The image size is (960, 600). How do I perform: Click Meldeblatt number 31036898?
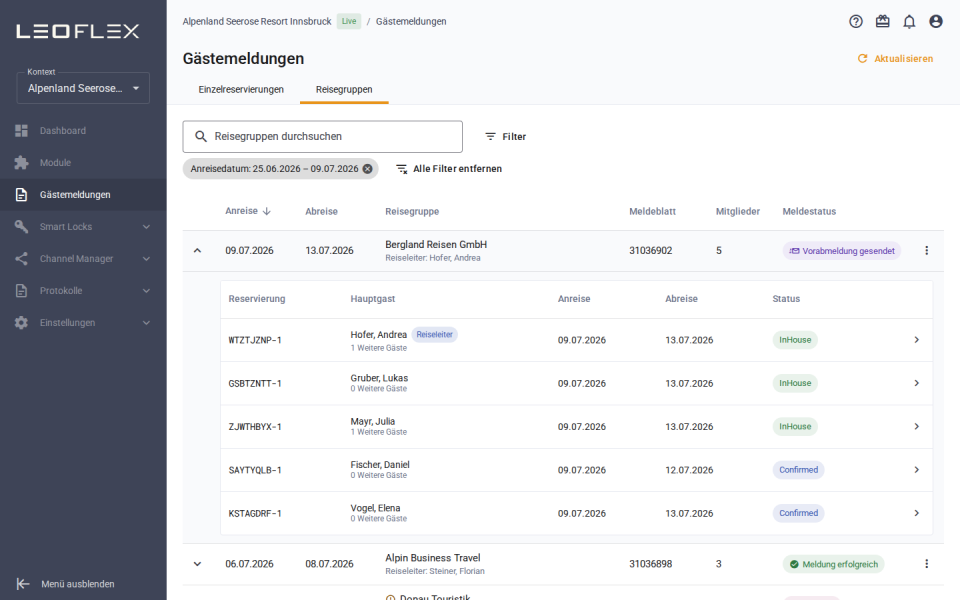[651, 564]
